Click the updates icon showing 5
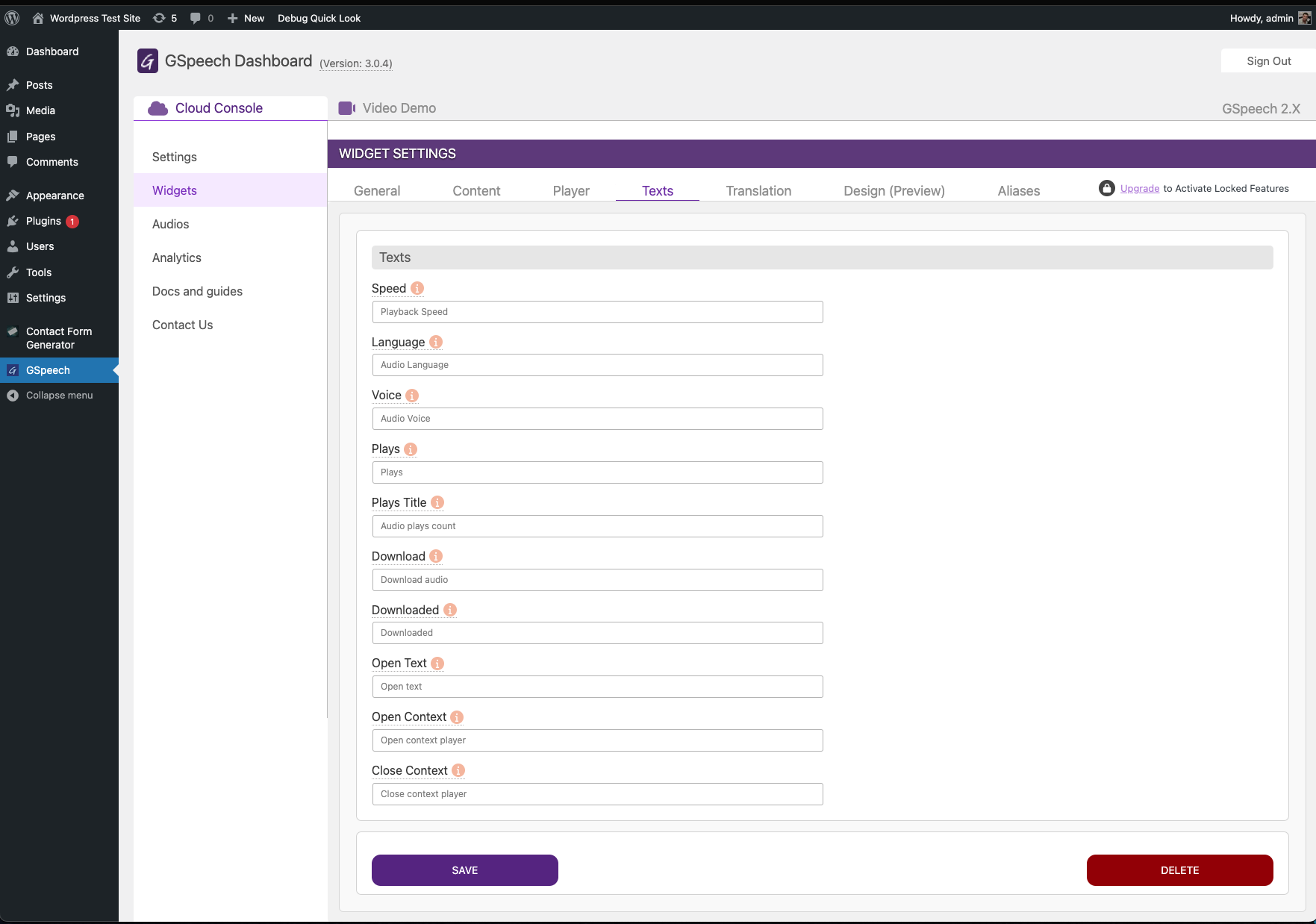Image resolution: width=1316 pixels, height=924 pixels. pos(159,18)
